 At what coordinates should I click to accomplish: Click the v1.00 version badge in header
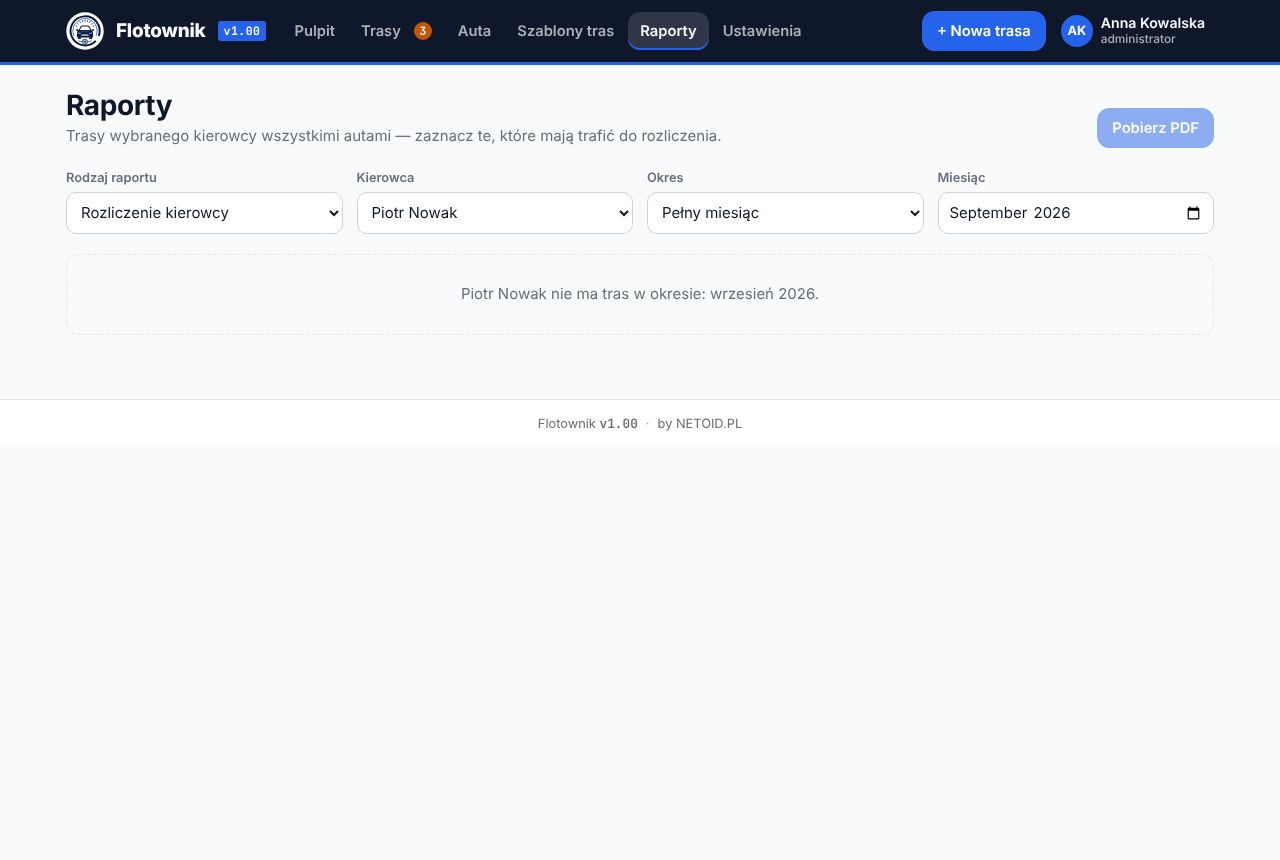pyautogui.click(x=242, y=31)
